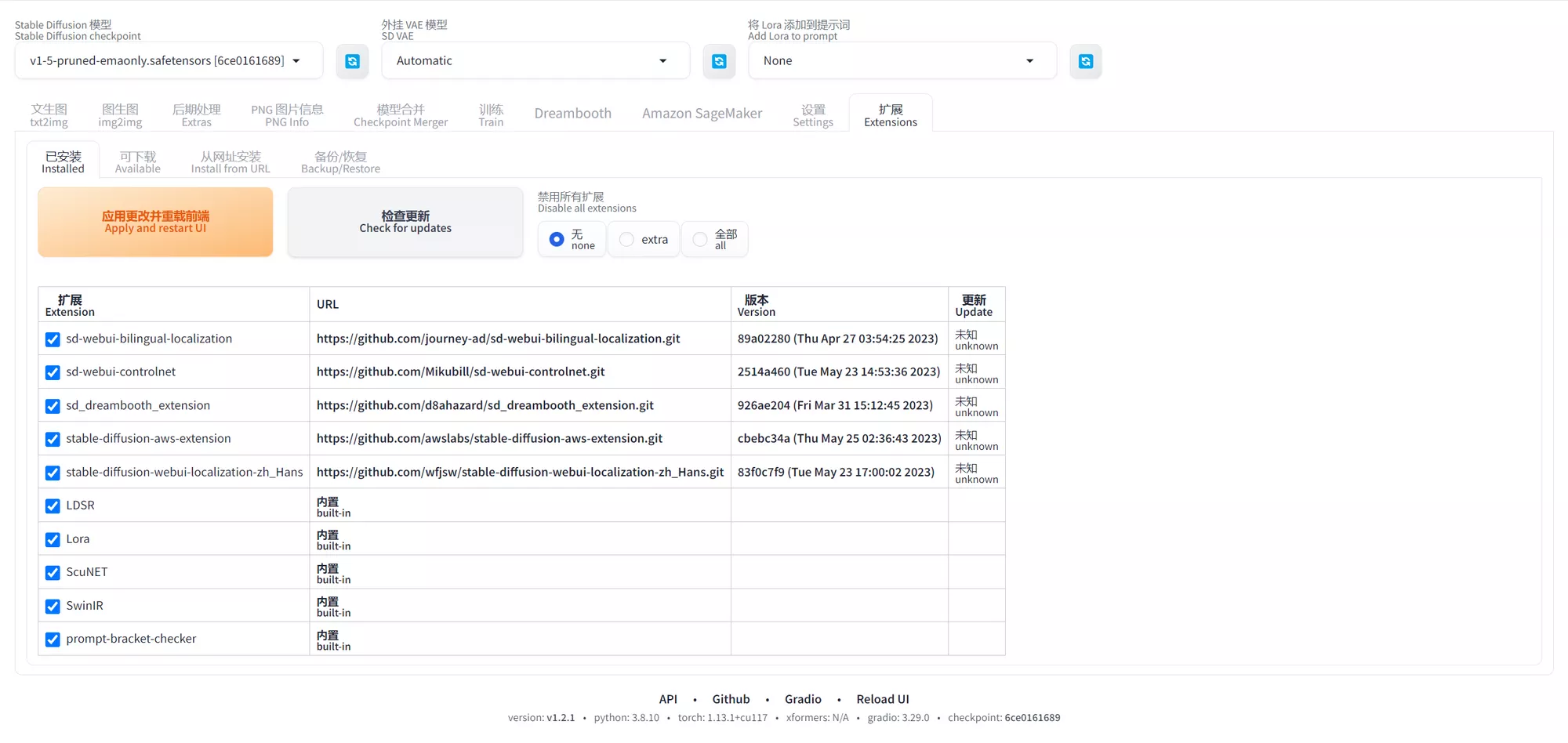Open the Stable Diffusion checkpoint dropdown
This screenshot has width=1568, height=743.
coord(169,61)
